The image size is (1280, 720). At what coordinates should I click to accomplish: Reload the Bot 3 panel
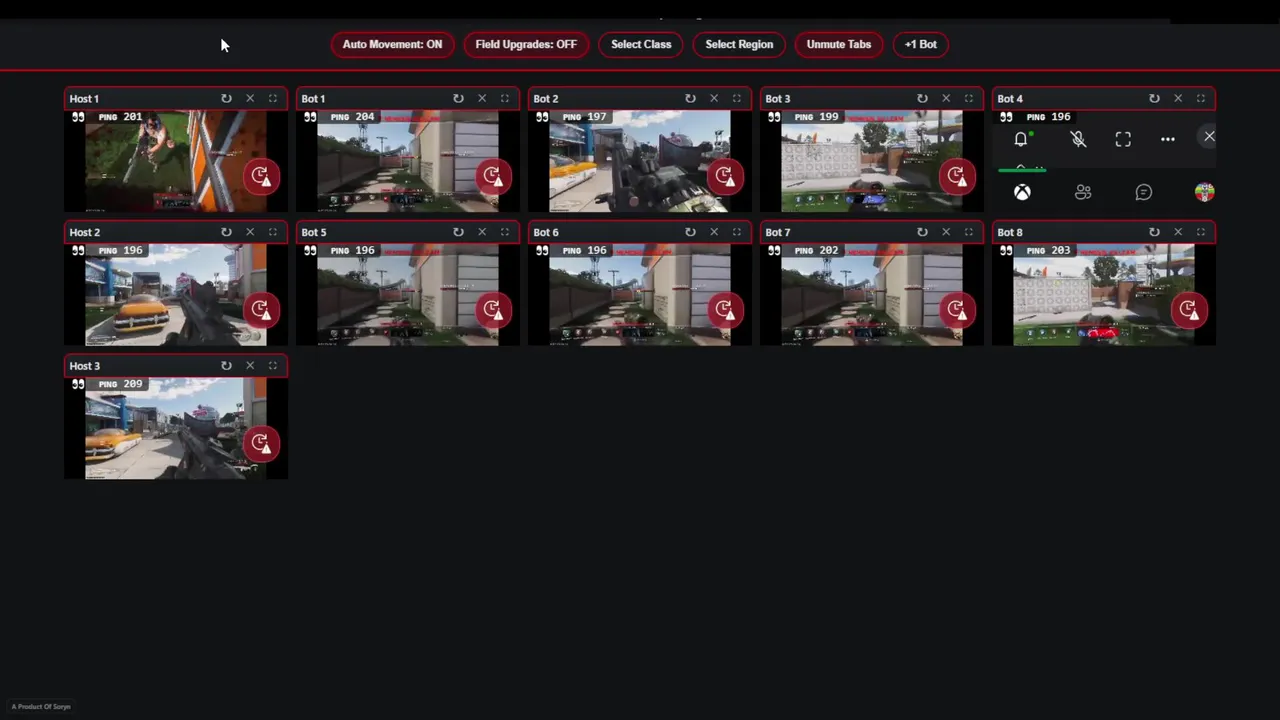pyautogui.click(x=922, y=98)
